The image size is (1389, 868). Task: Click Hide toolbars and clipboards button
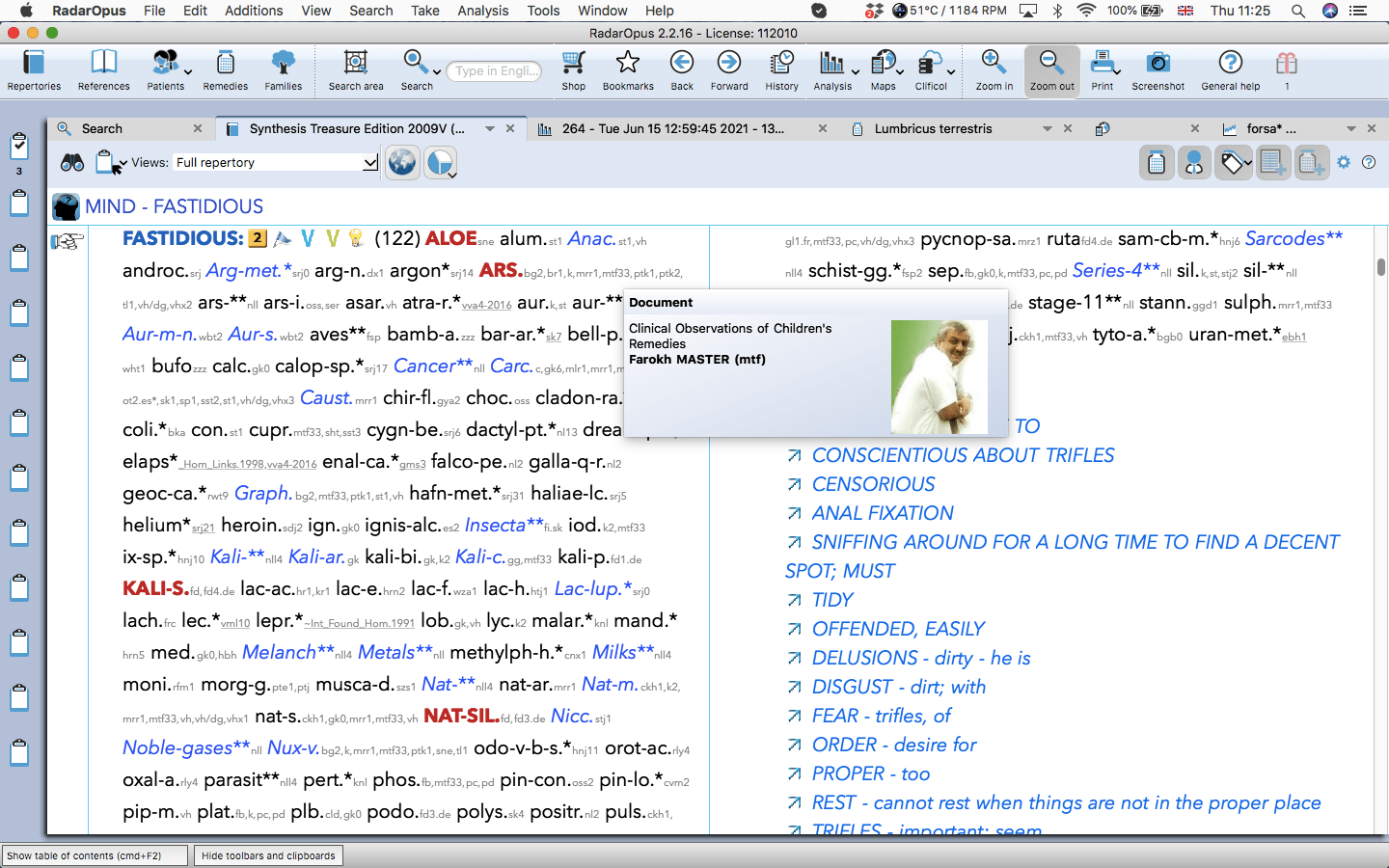coord(268,855)
